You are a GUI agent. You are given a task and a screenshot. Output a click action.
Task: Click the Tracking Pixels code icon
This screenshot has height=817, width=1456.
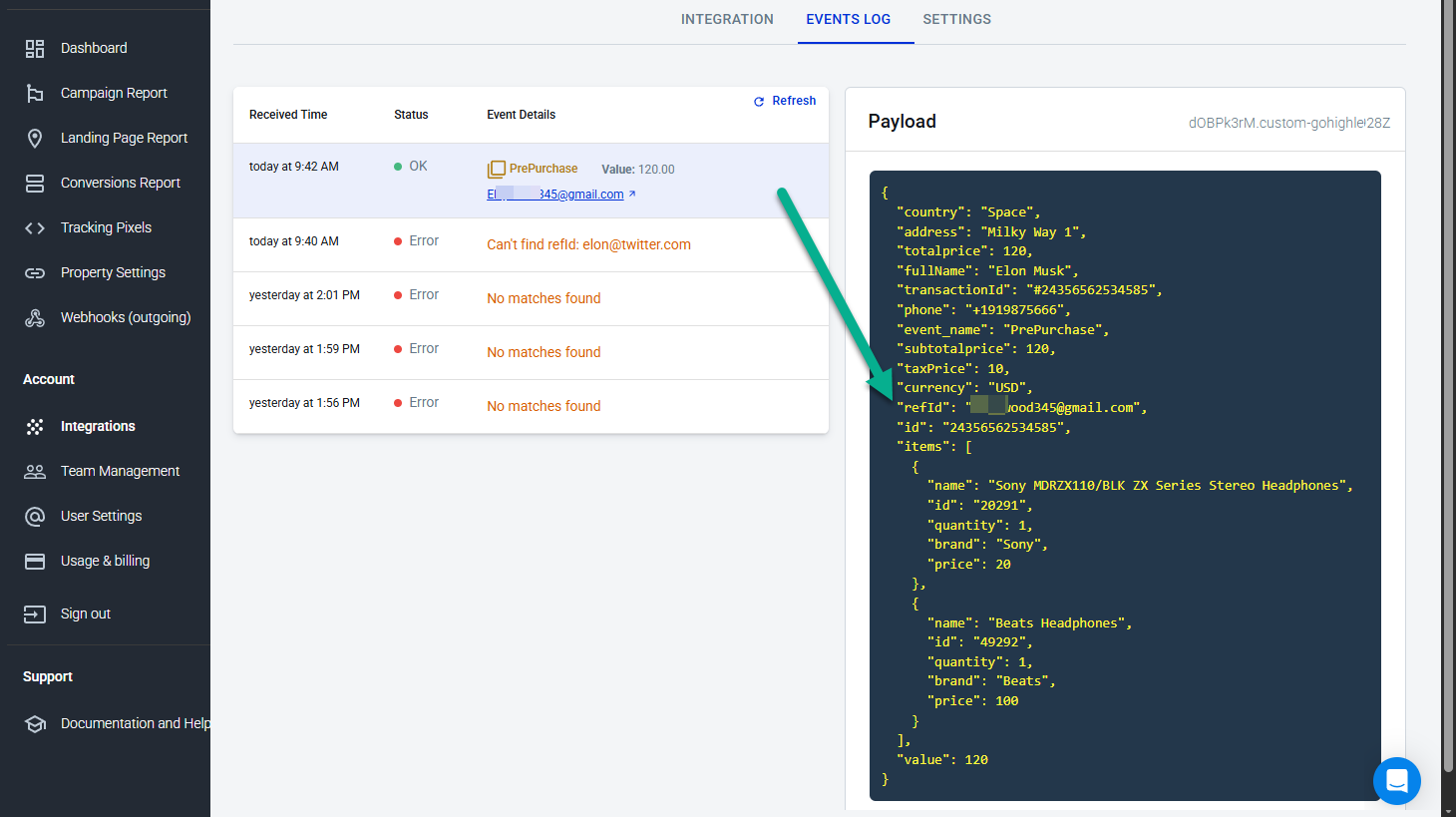pyautogui.click(x=35, y=227)
